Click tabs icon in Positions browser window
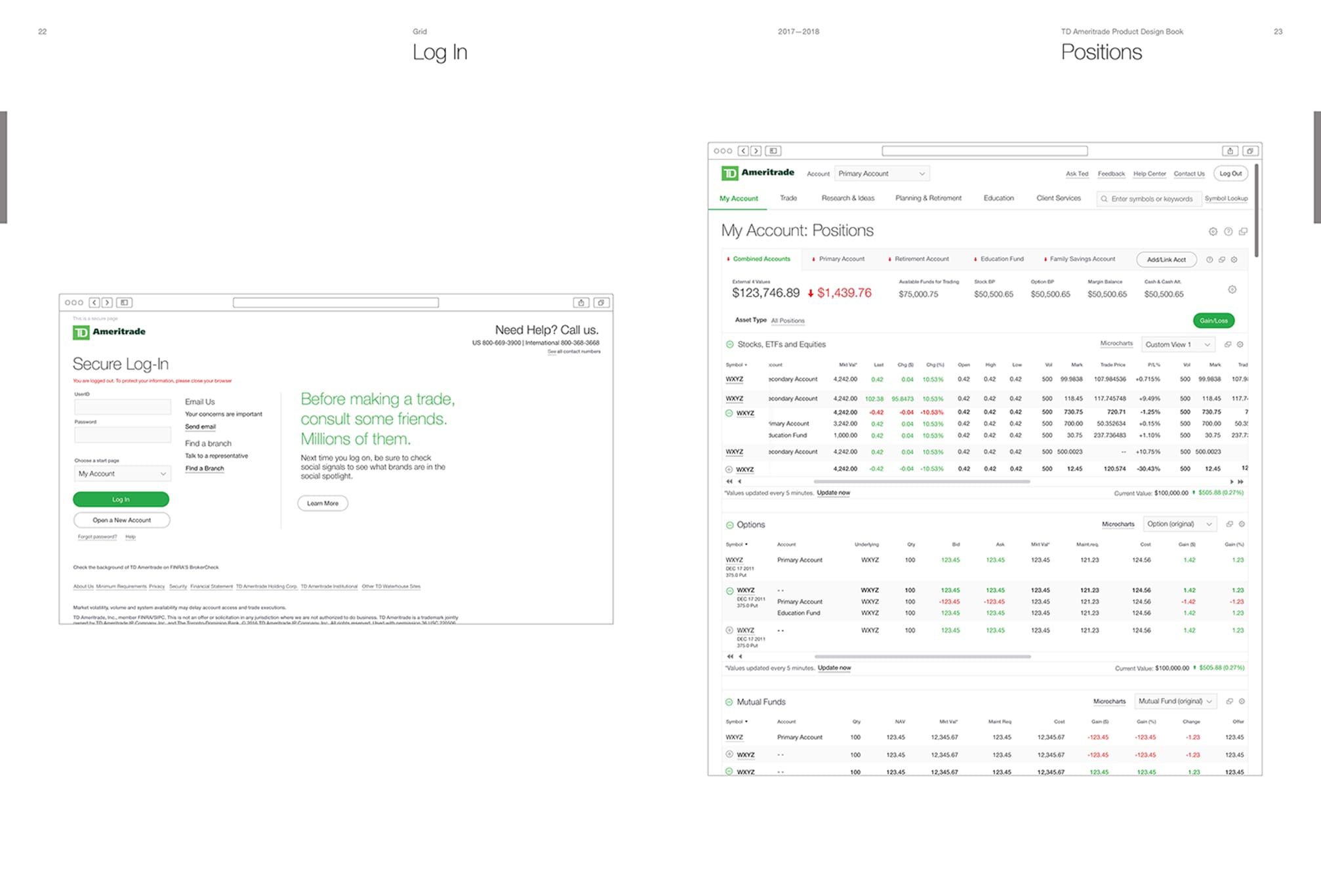This screenshot has height=896, width=1321. [x=1250, y=151]
